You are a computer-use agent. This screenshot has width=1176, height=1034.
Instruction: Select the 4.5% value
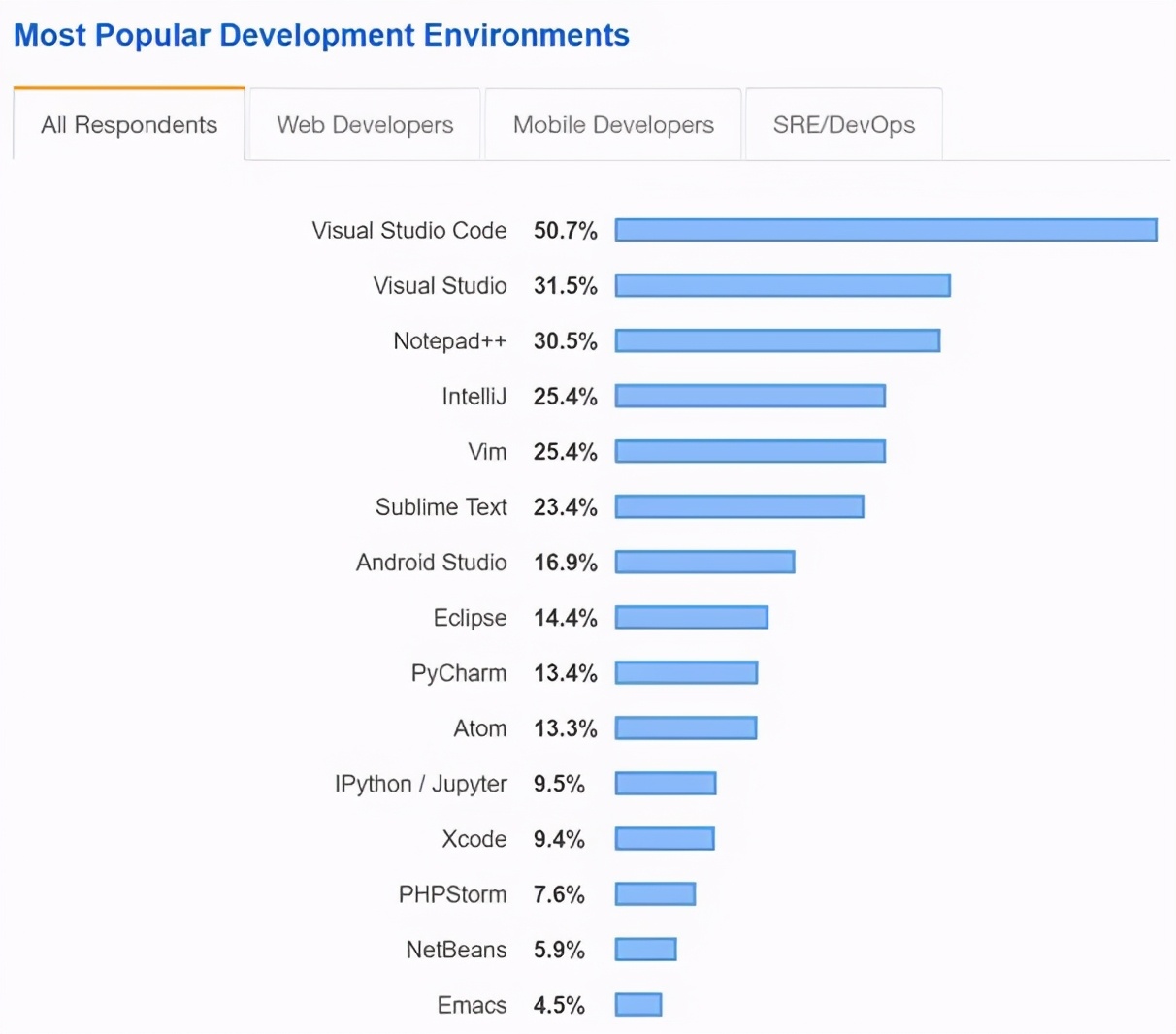559,1004
